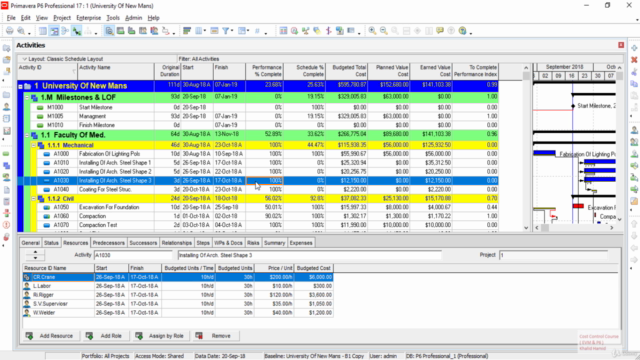Open the dropdown arrow beside Columns icon

(x=204, y=31)
